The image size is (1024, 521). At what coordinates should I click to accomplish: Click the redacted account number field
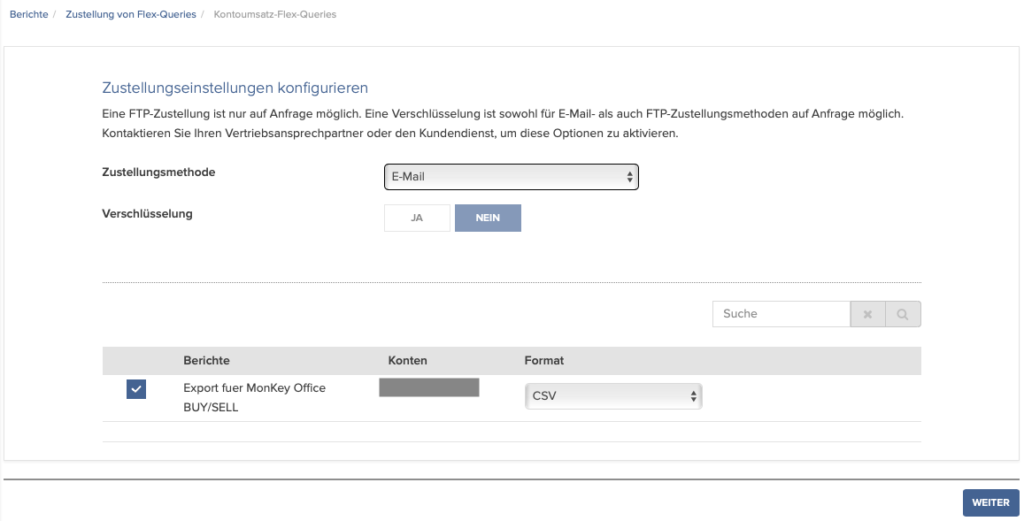pos(429,387)
